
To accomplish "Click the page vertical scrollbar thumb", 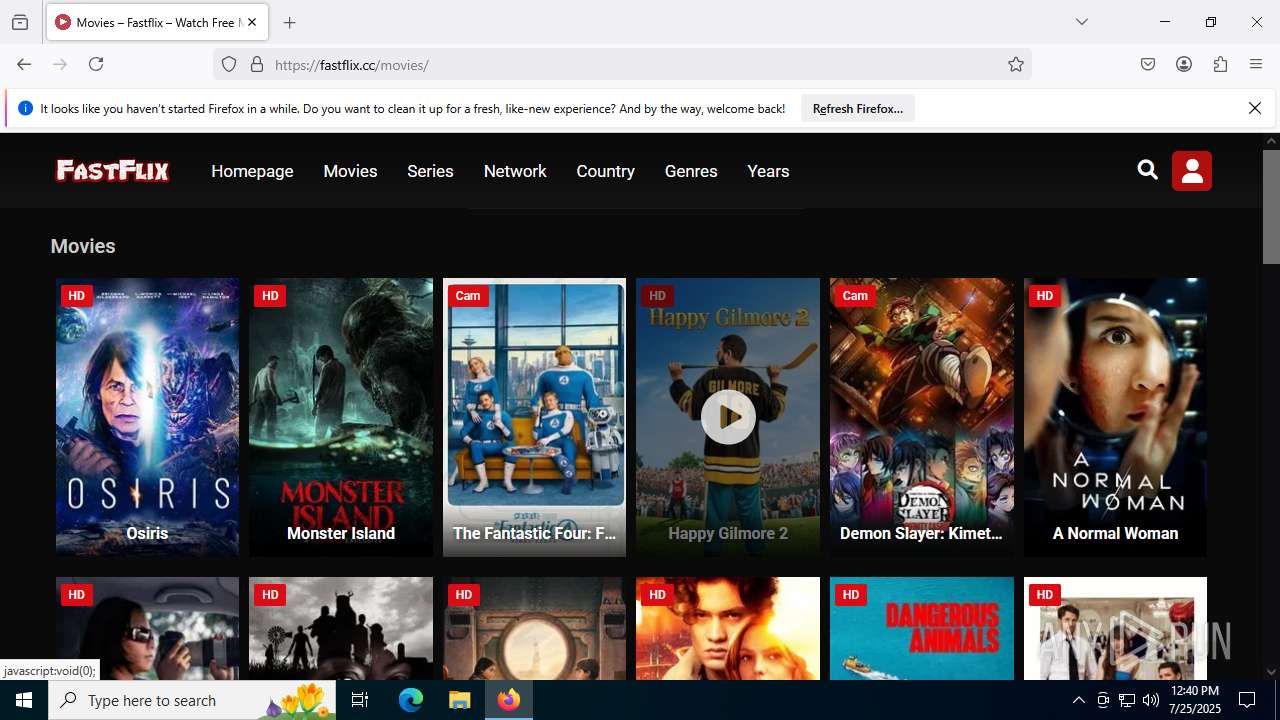I will tap(1271, 207).
